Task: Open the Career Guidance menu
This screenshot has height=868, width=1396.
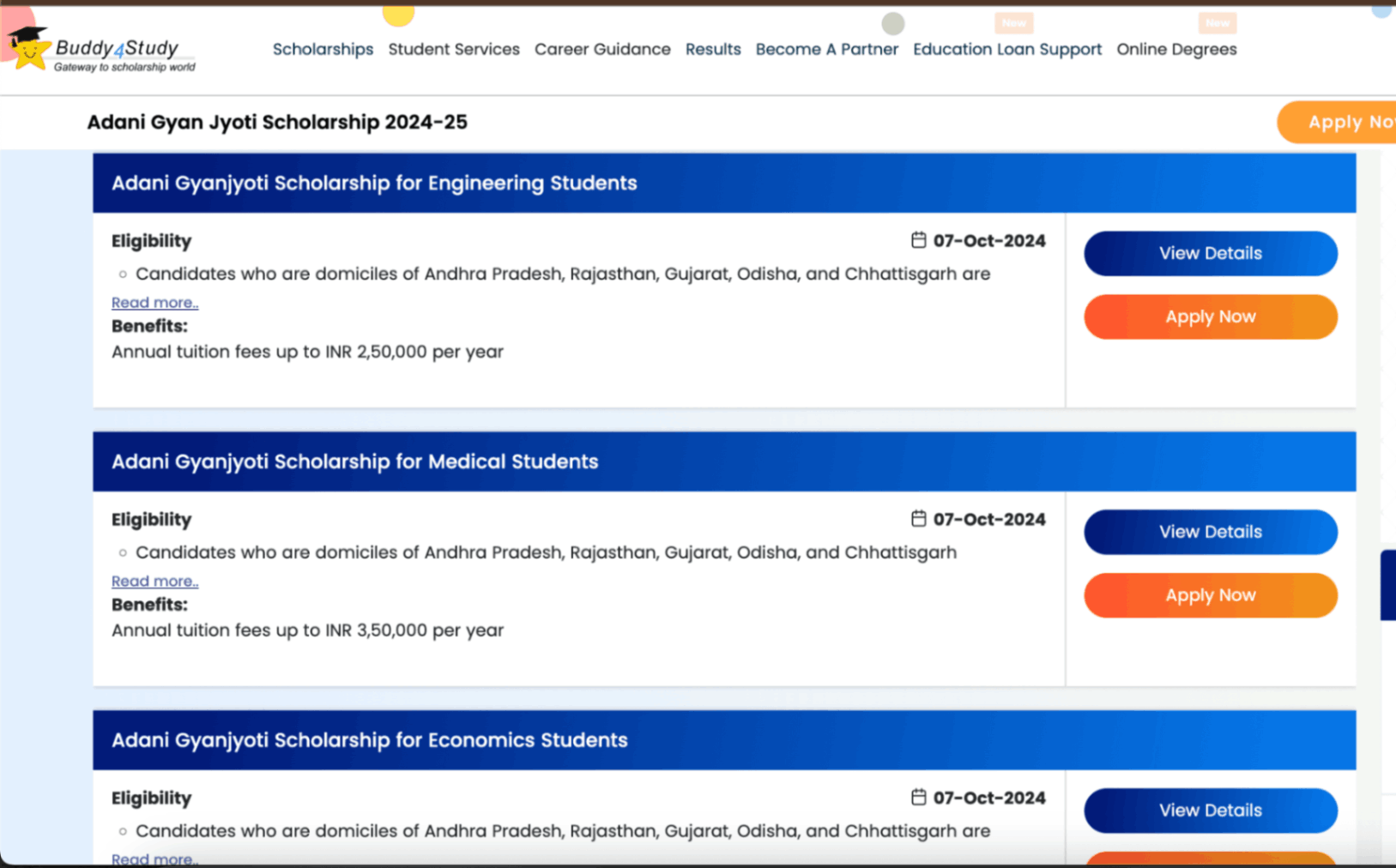Action: tap(602, 49)
